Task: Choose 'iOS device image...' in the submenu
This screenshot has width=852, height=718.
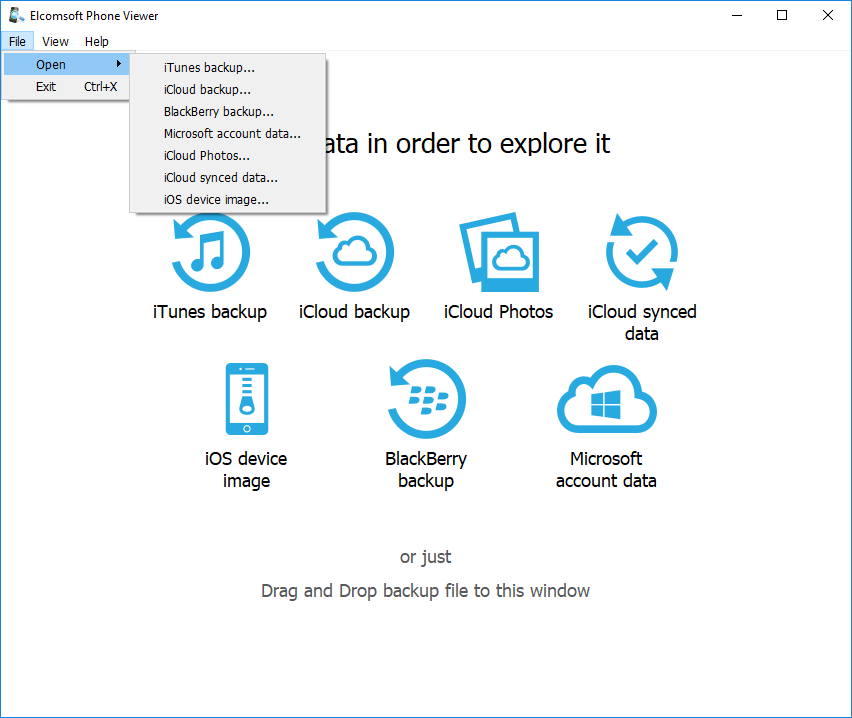Action: pos(228,199)
